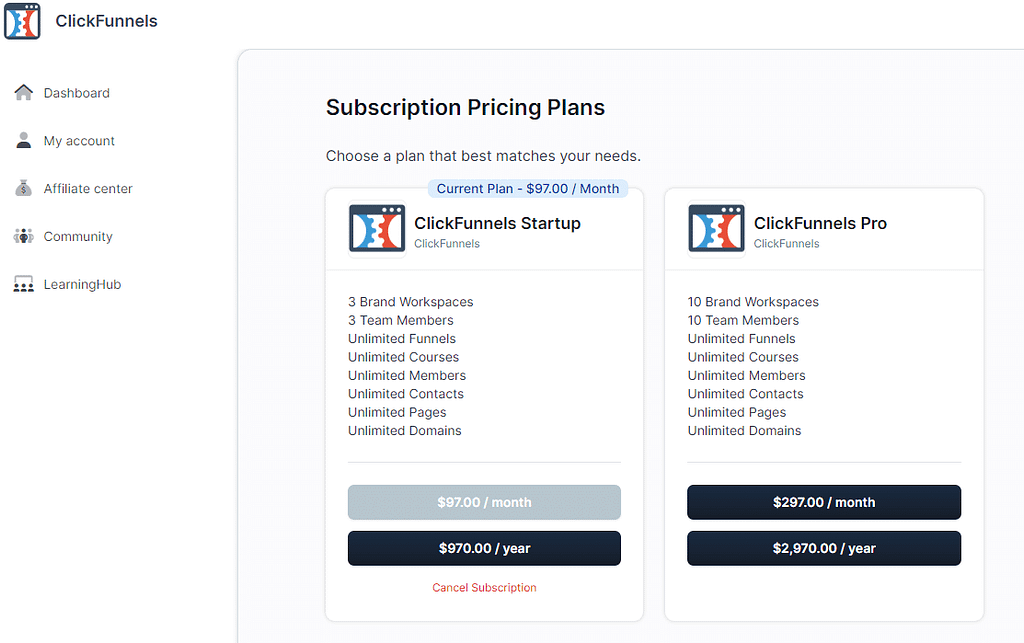Choose the $970.00 / year Startup plan
The width and height of the screenshot is (1024, 643).
pos(484,548)
